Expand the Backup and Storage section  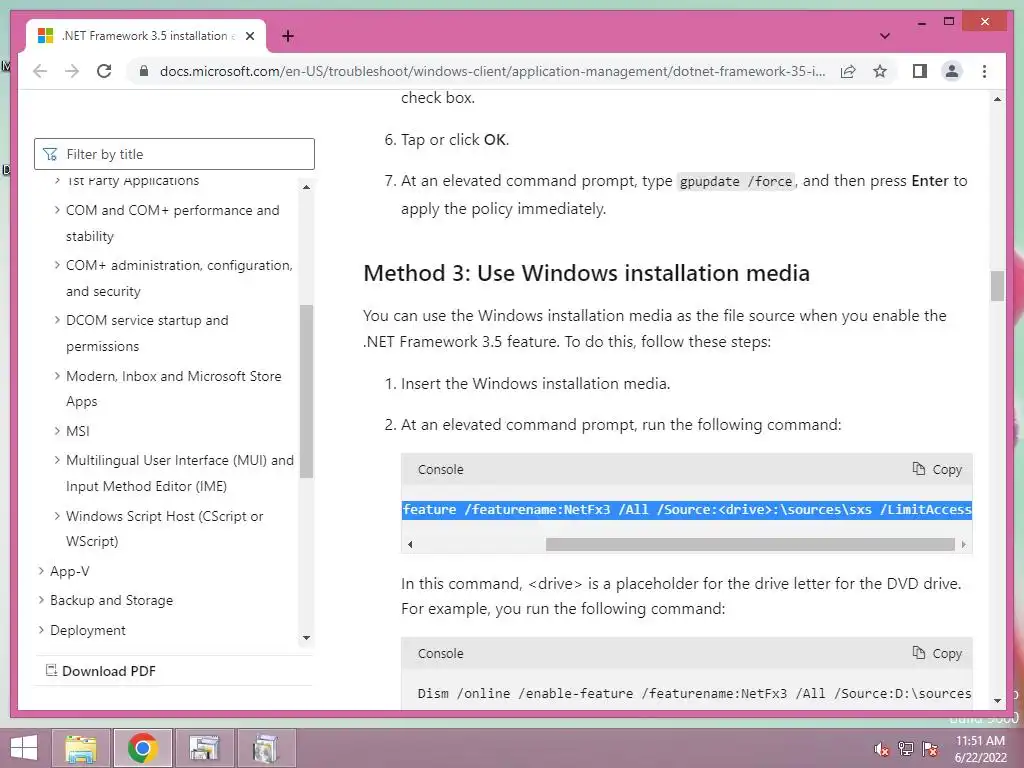pos(41,600)
